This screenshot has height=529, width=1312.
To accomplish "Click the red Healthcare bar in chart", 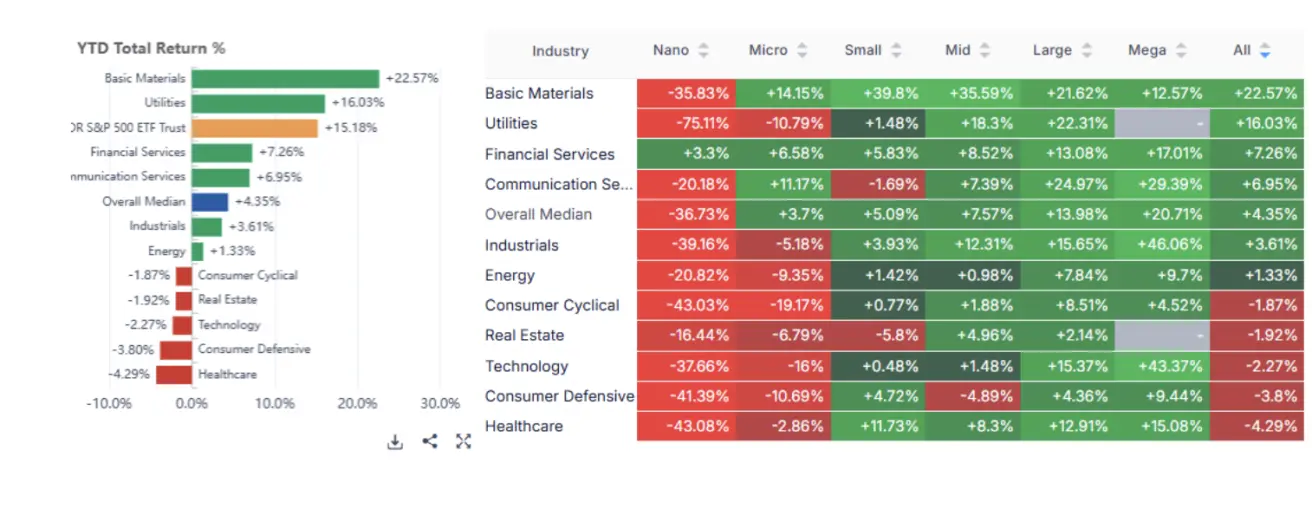I will pyautogui.click(x=174, y=375).
